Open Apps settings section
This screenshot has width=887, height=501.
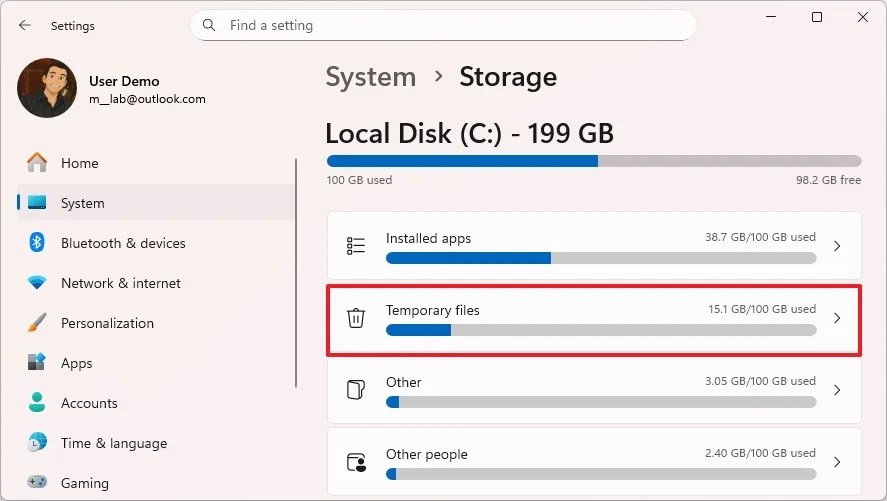coord(156,363)
